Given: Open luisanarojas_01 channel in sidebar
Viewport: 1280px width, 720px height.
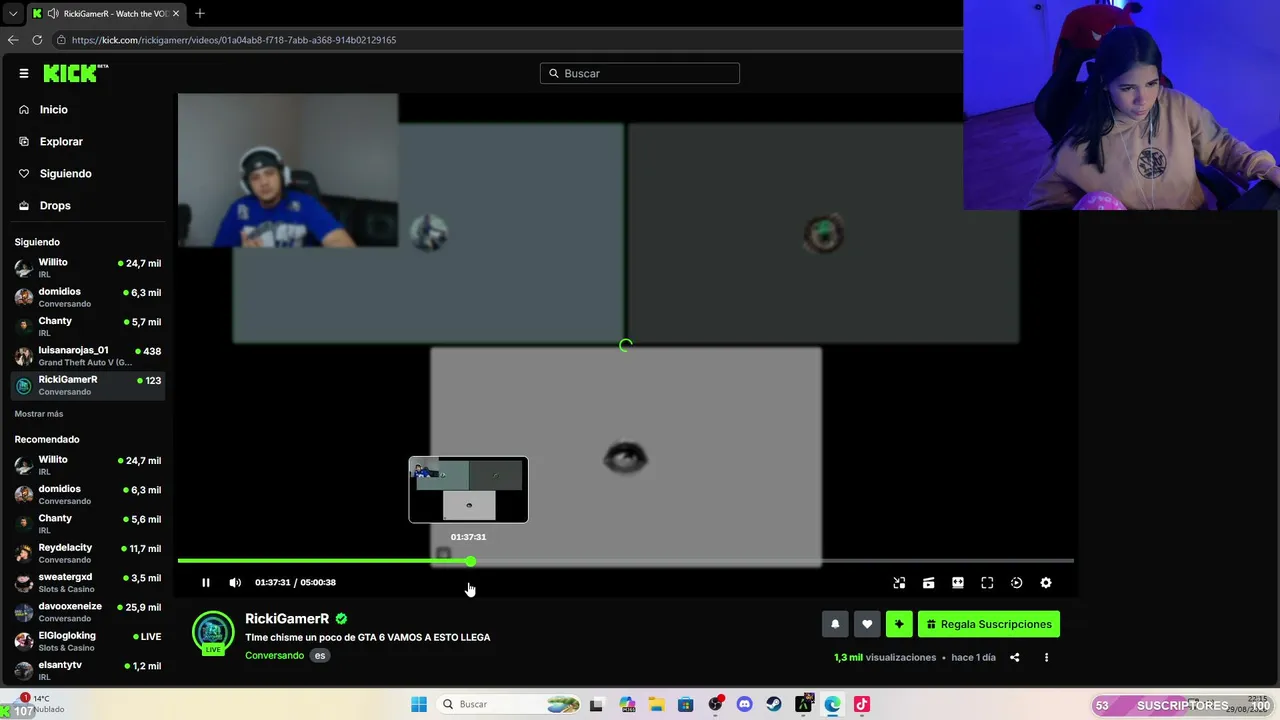Looking at the screenshot, I should 88,355.
